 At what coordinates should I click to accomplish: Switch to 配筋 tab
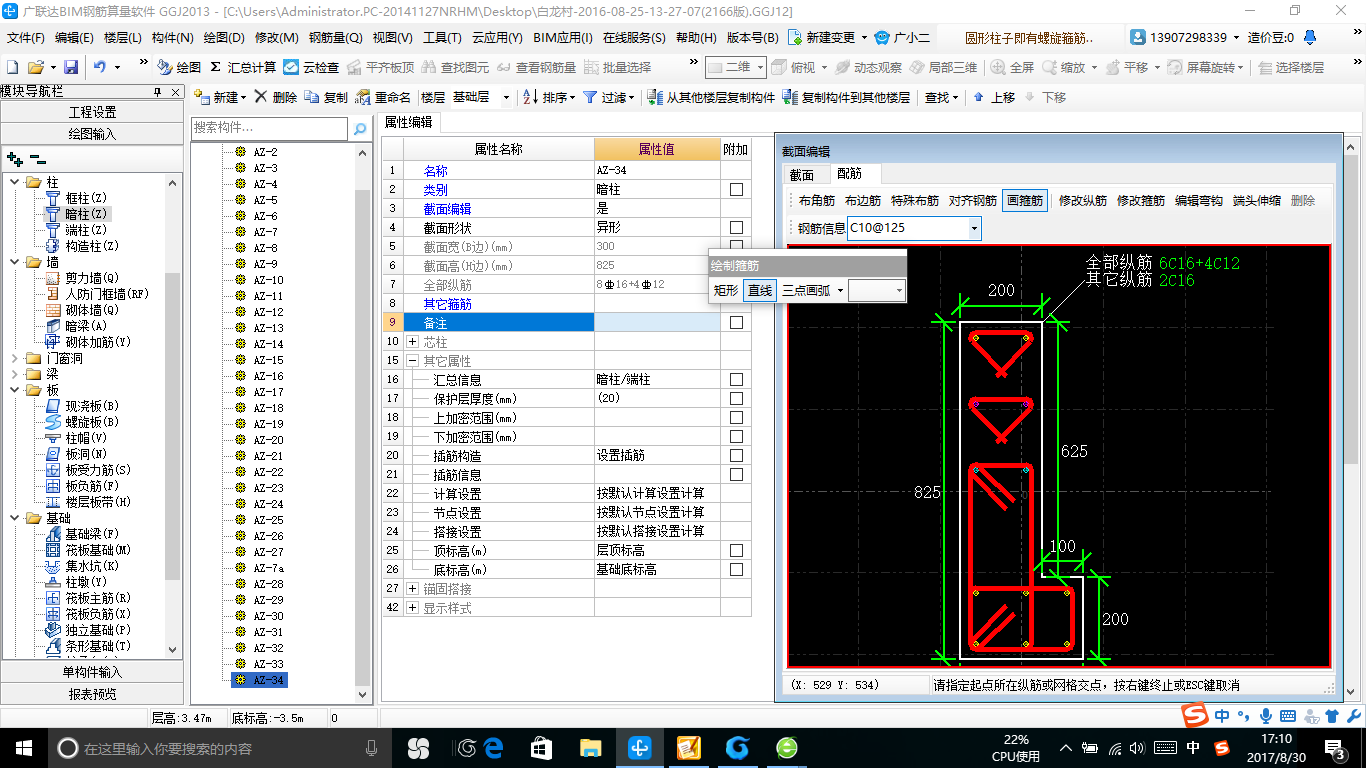click(x=849, y=174)
